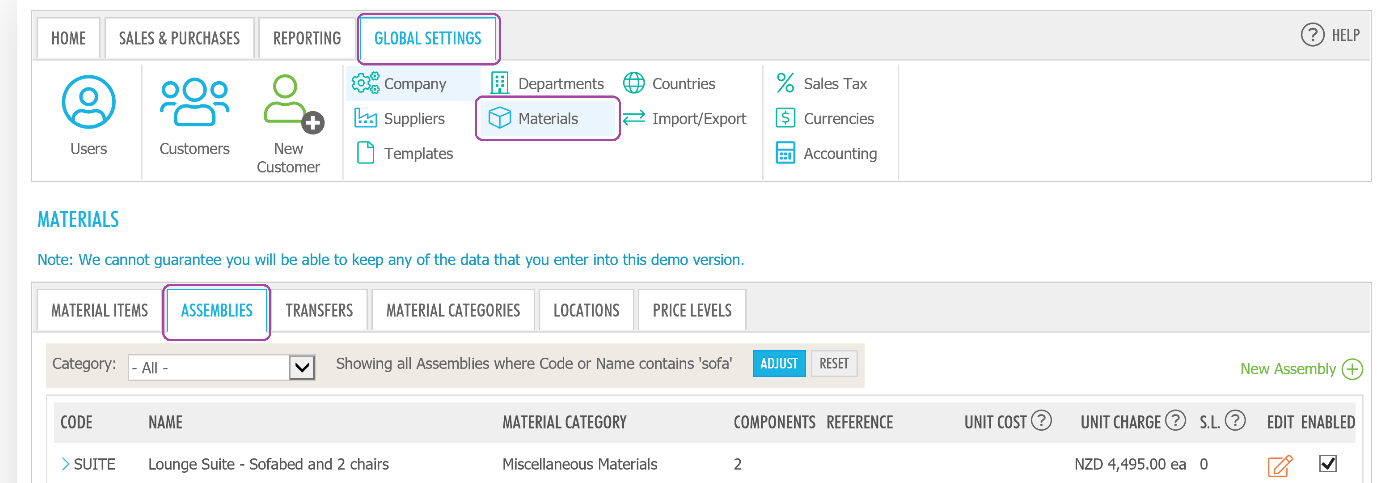This screenshot has width=1377, height=483.
Task: Select the Sales & Purchases tab
Action: pos(179,38)
